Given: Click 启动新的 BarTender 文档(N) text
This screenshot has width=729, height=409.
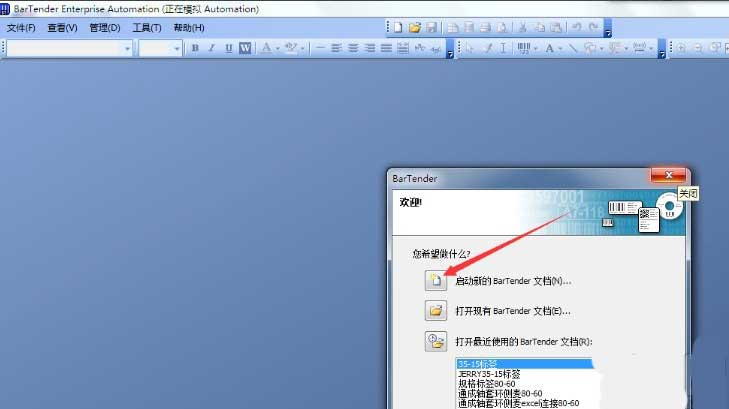Looking at the screenshot, I should coord(513,281).
